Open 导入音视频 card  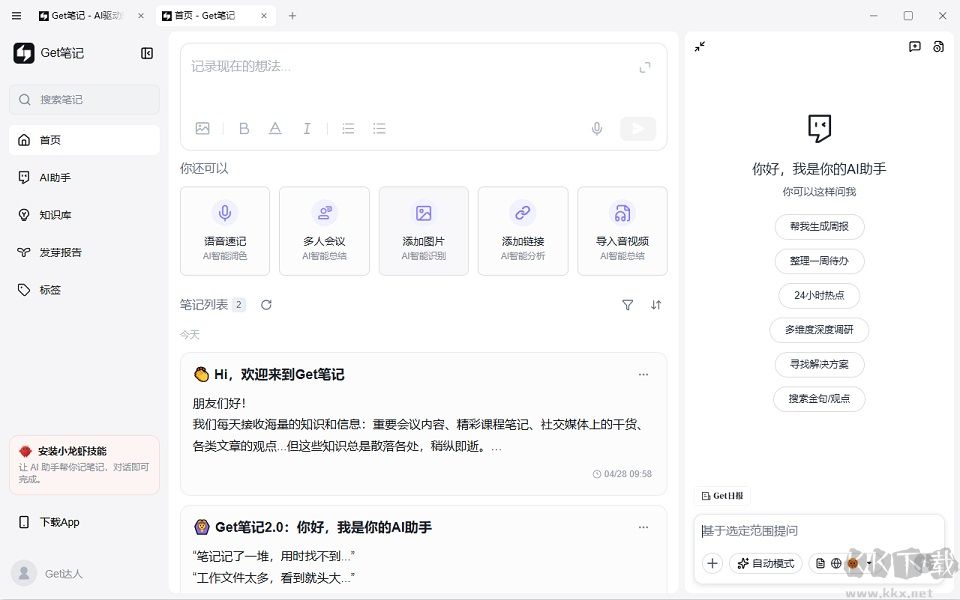[622, 231]
